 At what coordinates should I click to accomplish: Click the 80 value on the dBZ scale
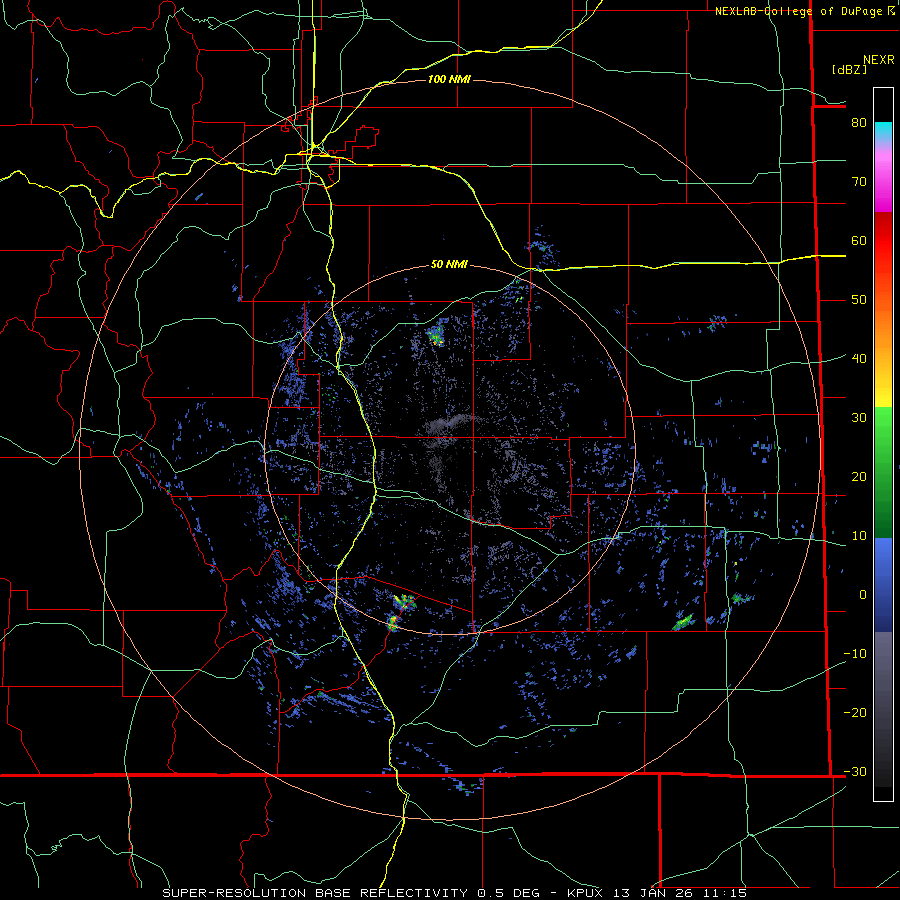(859, 122)
